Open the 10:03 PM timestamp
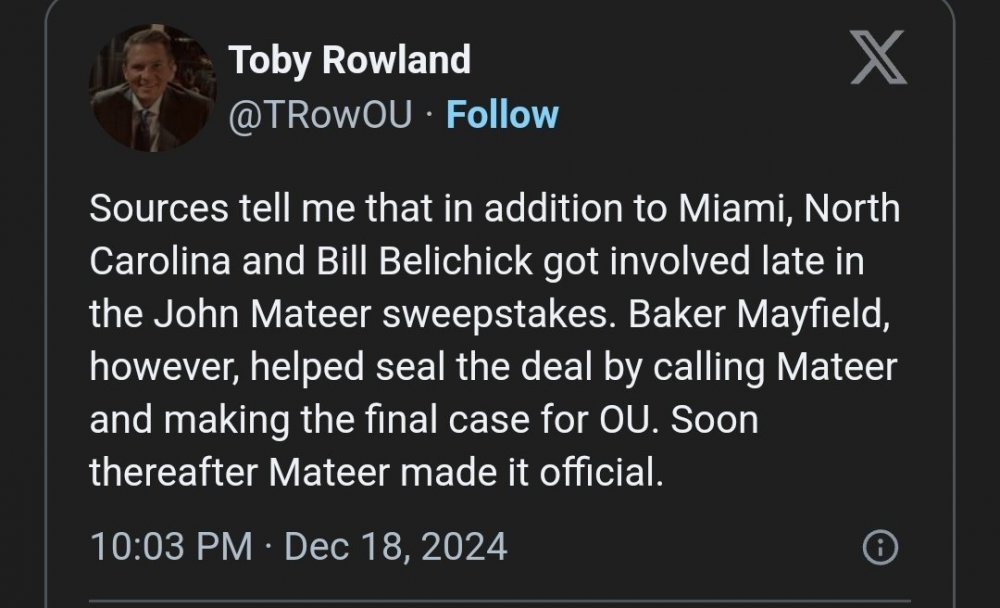 coord(171,547)
